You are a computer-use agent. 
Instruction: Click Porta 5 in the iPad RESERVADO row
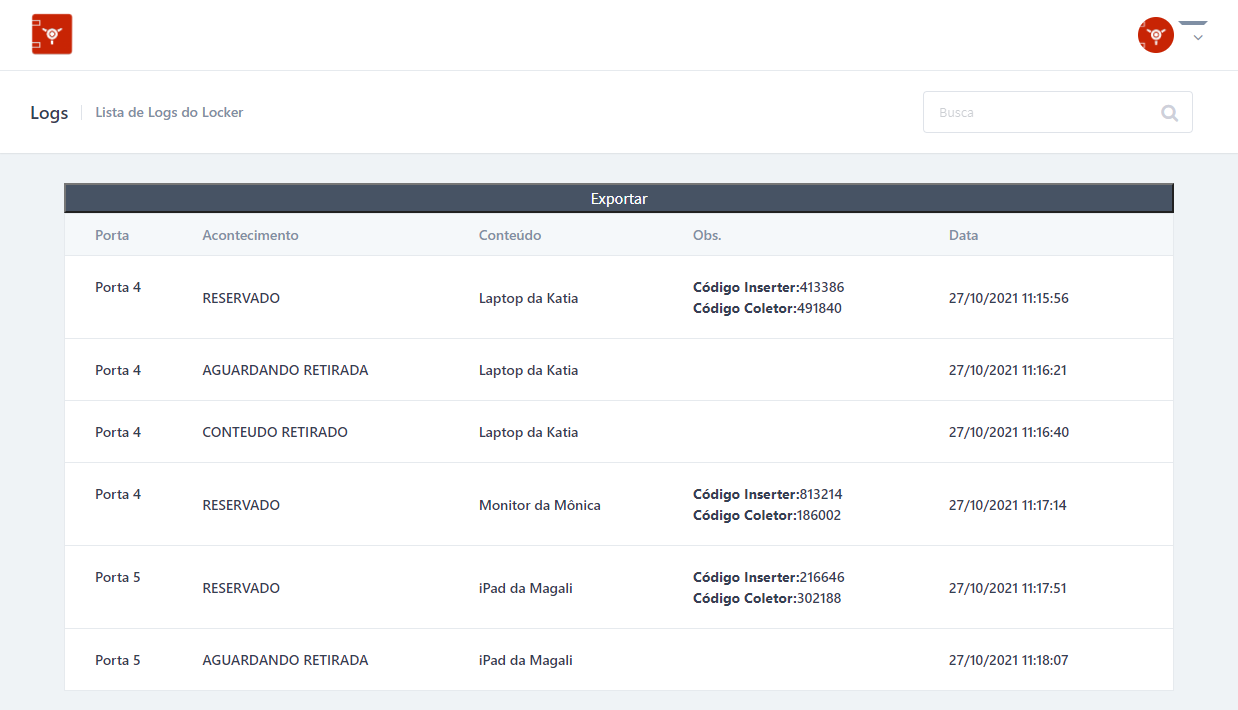tap(118, 578)
